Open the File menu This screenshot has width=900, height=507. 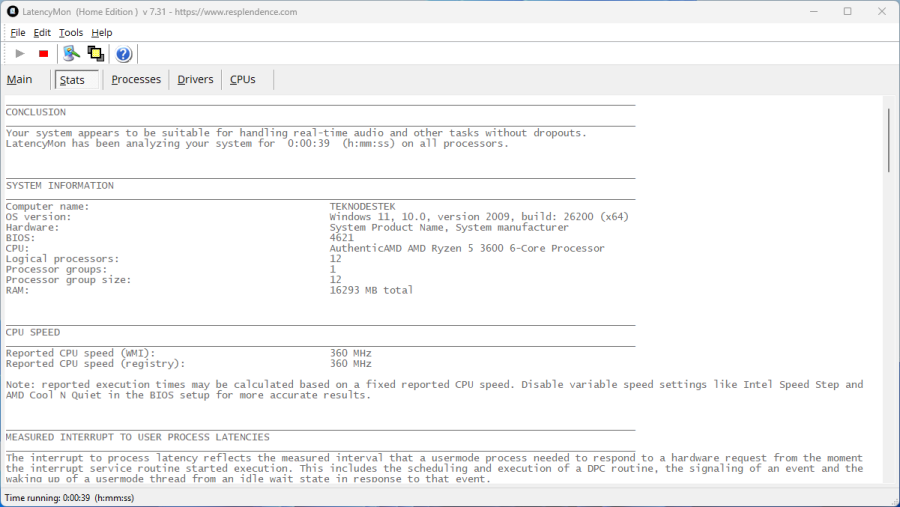point(18,32)
